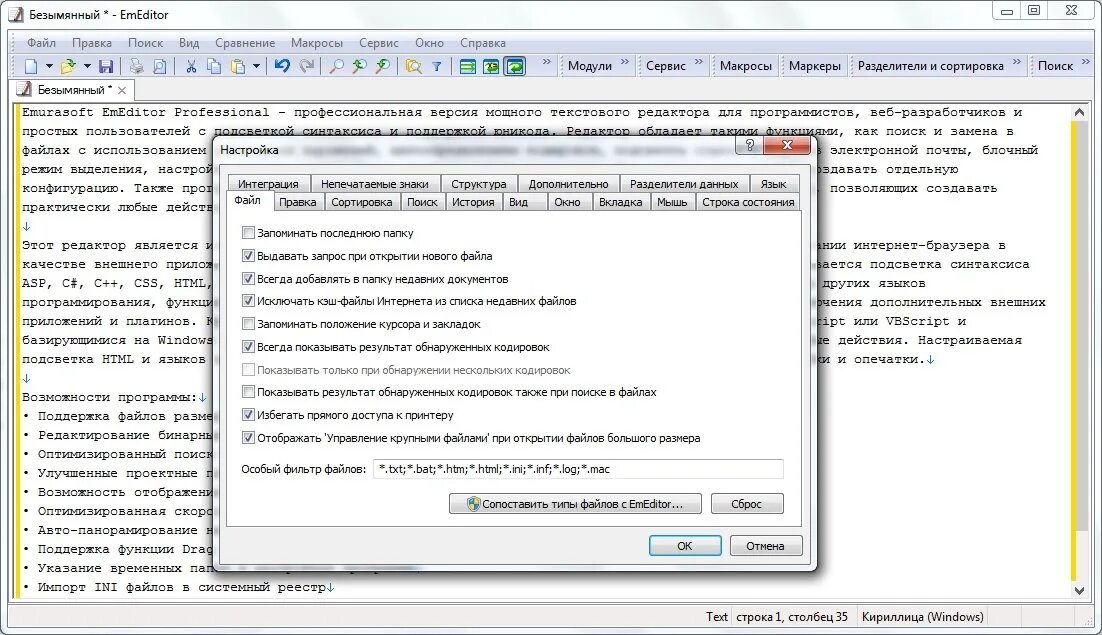The width and height of the screenshot is (1102, 635).
Task: Open the Правка menu
Action: [x=91, y=43]
